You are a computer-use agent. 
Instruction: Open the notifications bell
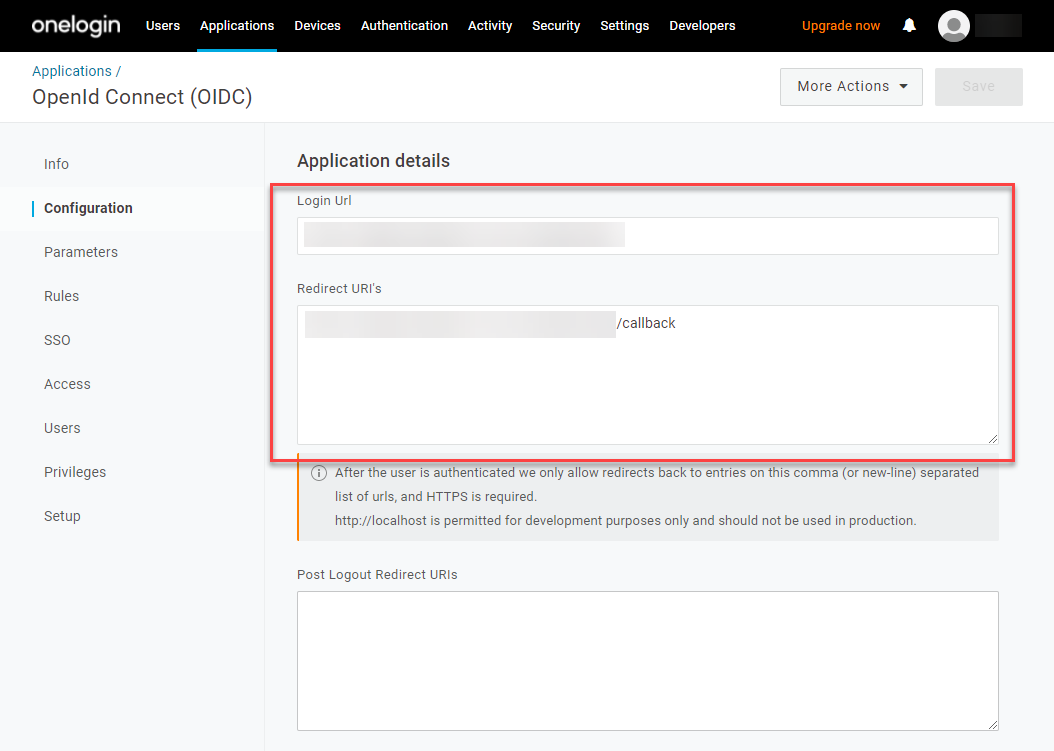pyautogui.click(x=909, y=26)
